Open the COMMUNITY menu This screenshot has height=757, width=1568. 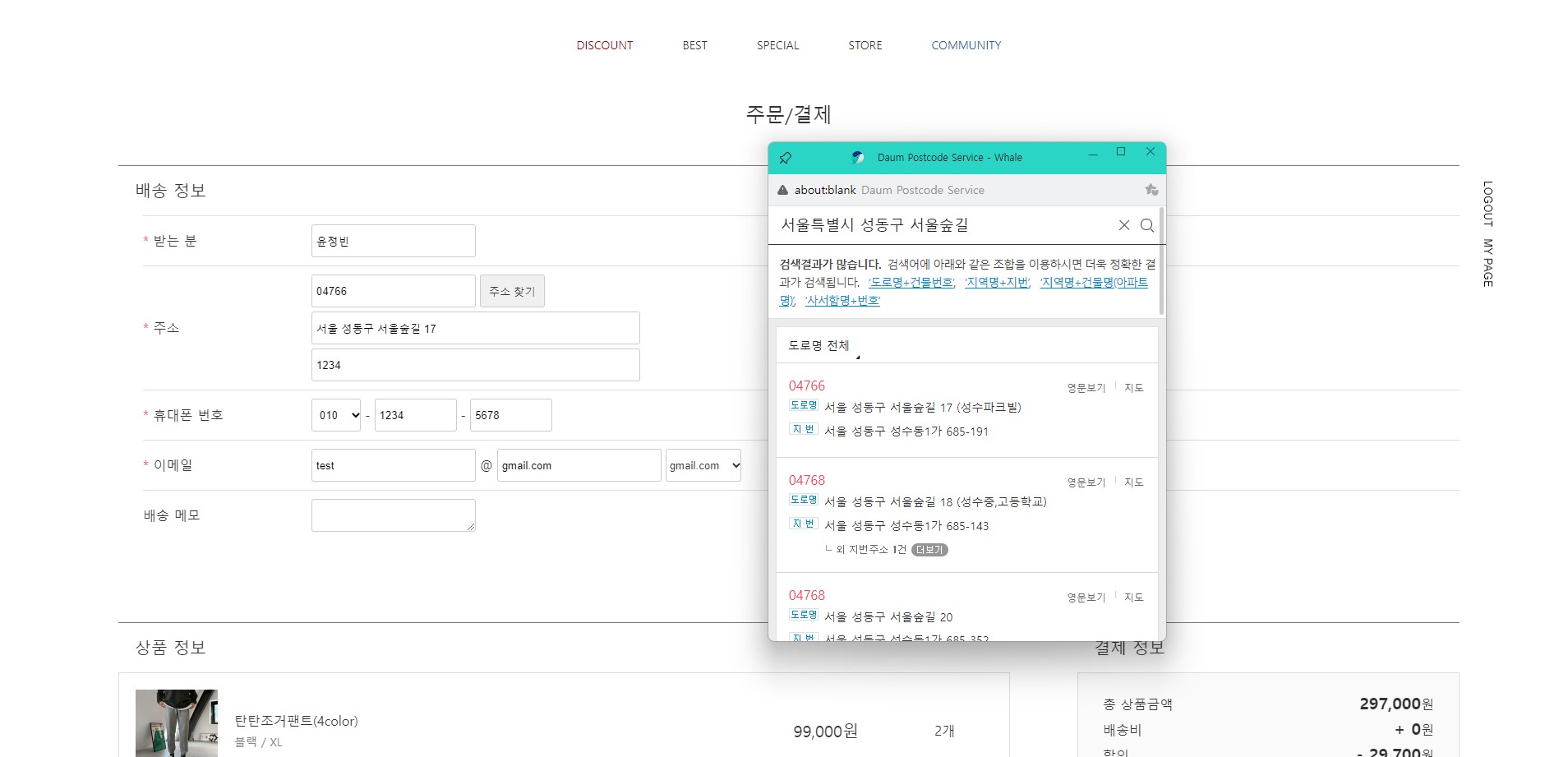point(966,45)
